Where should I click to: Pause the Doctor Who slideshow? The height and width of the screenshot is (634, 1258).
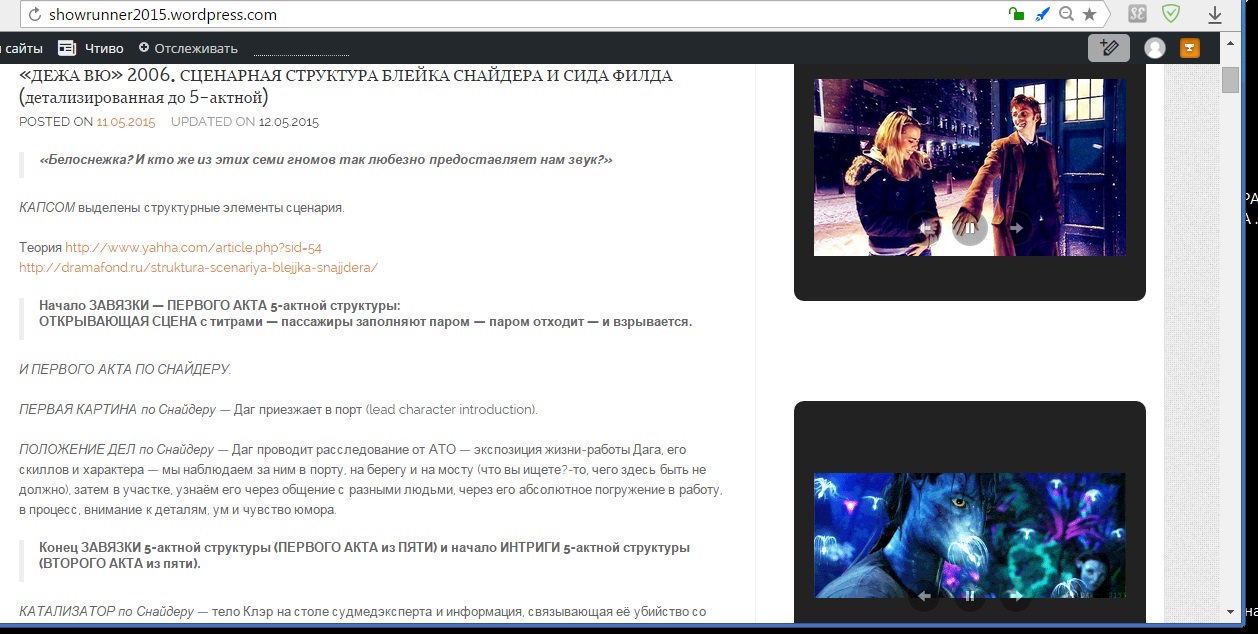tap(970, 228)
